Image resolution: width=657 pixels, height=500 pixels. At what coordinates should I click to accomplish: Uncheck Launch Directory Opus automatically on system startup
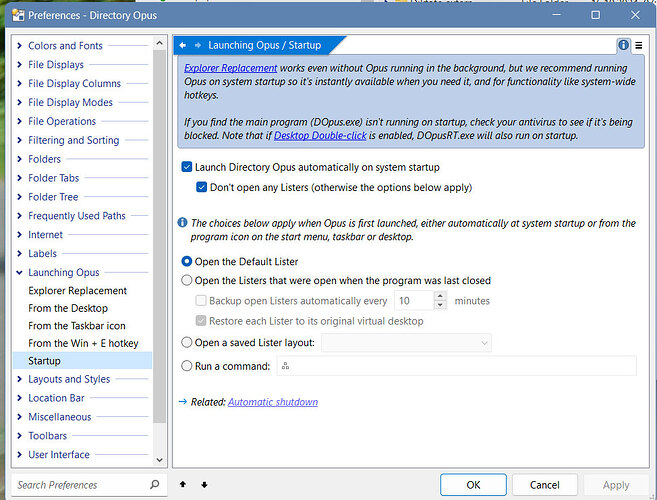tap(186, 167)
